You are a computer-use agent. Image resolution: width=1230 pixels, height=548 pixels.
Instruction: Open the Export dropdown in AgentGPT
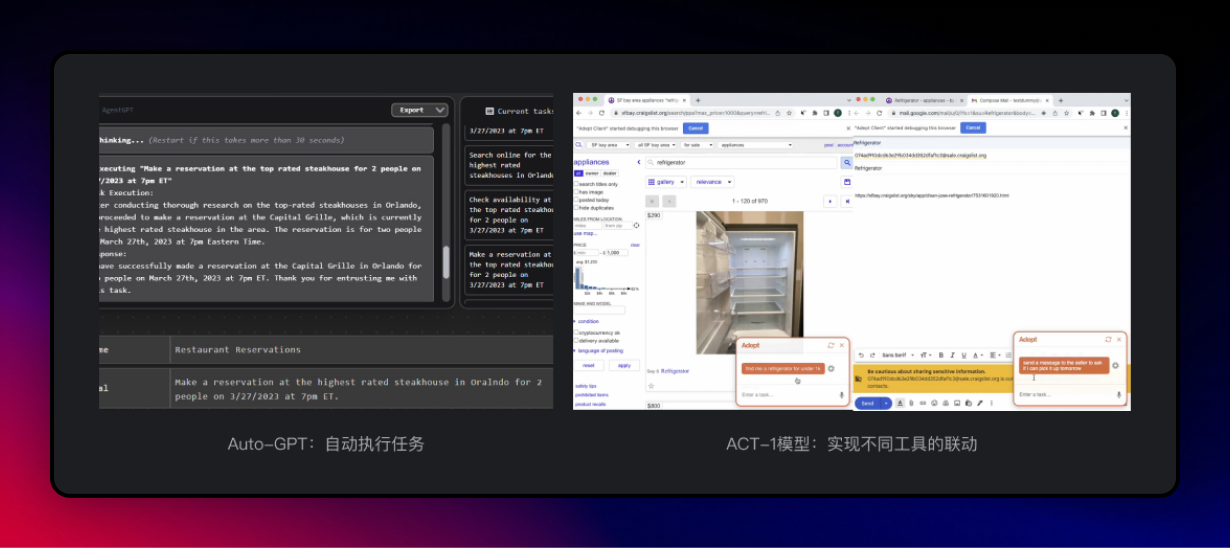pos(419,110)
